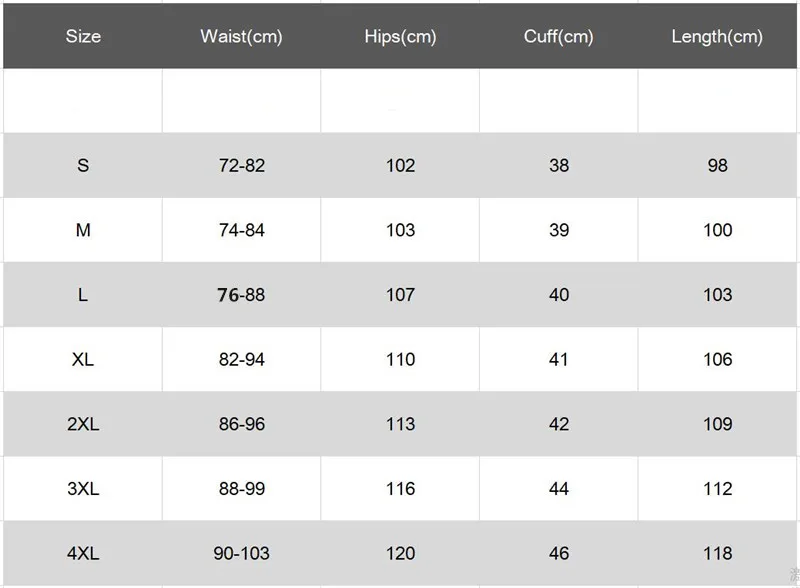
Task: Select the Waist(cm) column header
Action: tap(241, 36)
